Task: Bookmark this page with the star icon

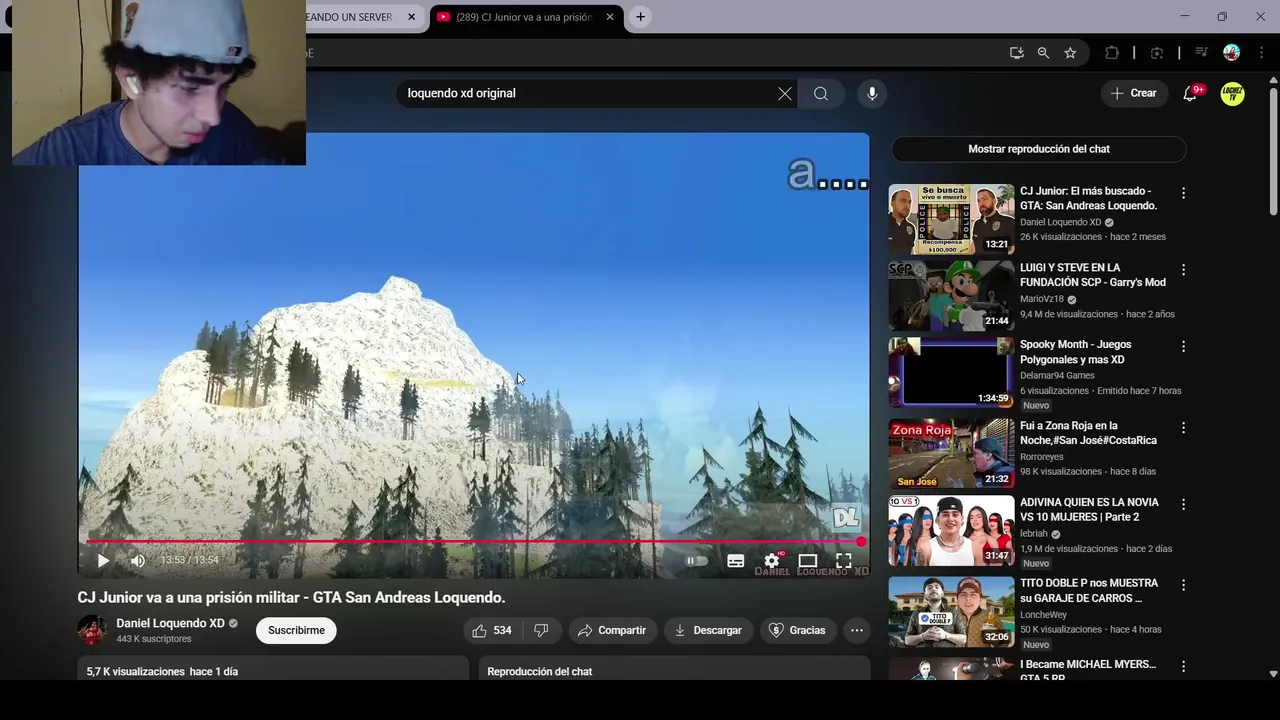Action: pyautogui.click(x=1070, y=53)
